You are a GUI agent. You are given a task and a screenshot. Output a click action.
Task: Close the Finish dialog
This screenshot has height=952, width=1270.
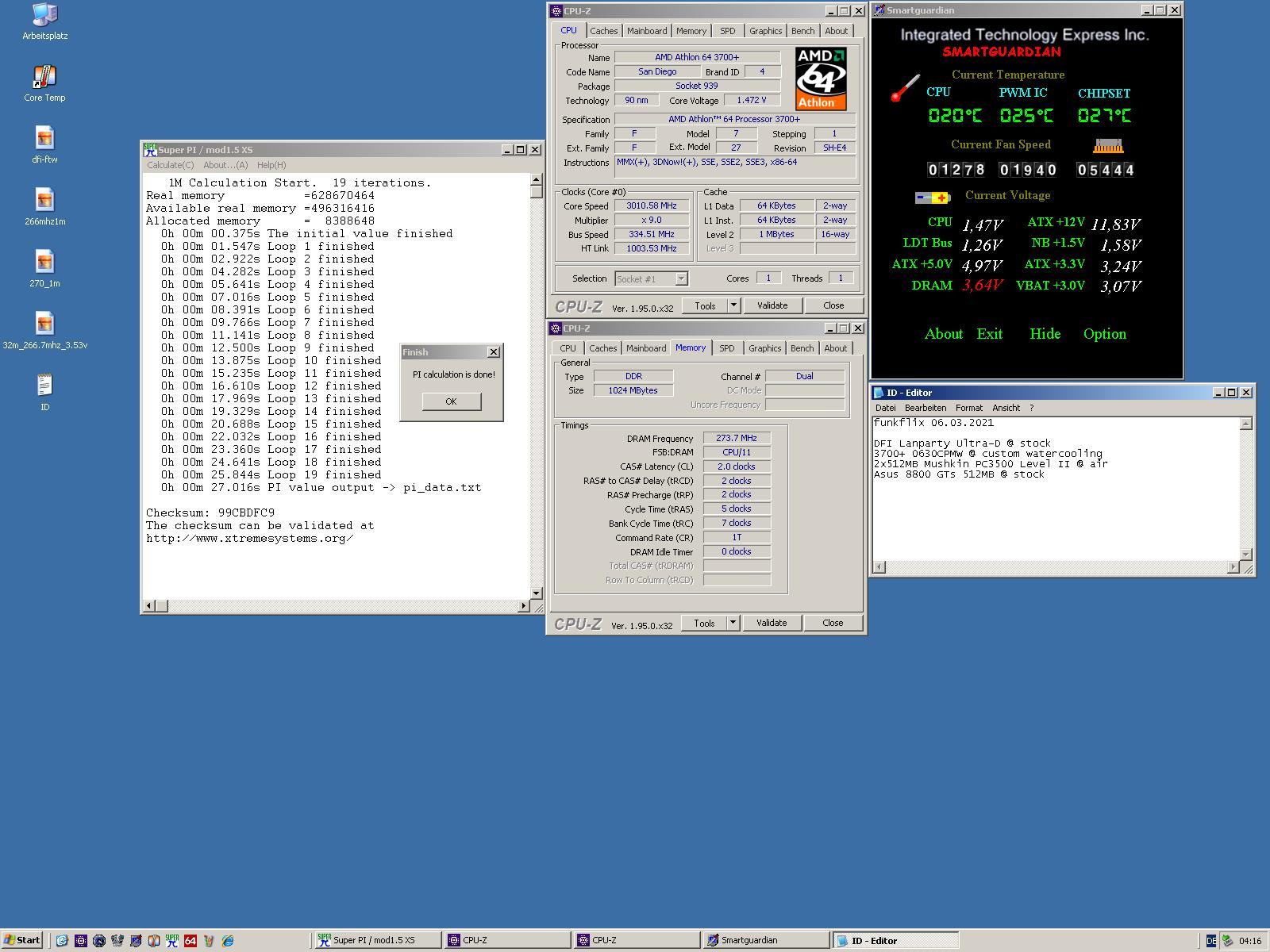tap(493, 351)
